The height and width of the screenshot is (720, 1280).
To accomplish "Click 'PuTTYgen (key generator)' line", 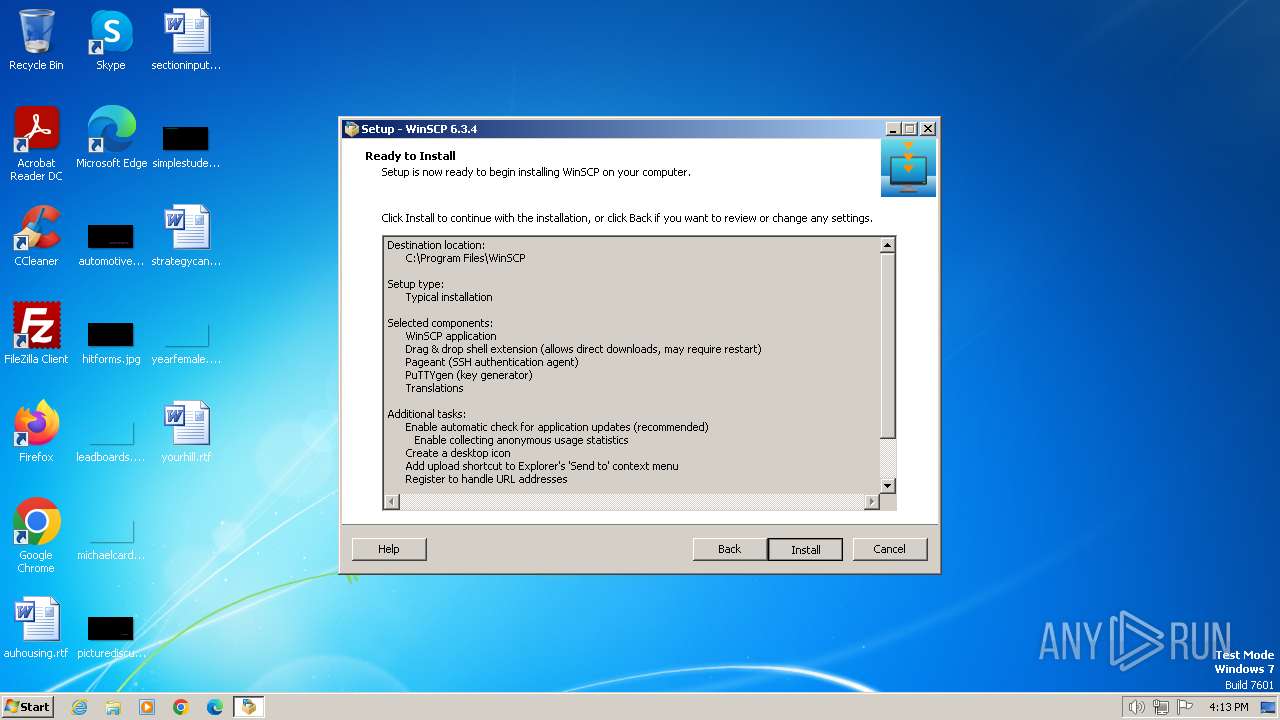I will (469, 375).
